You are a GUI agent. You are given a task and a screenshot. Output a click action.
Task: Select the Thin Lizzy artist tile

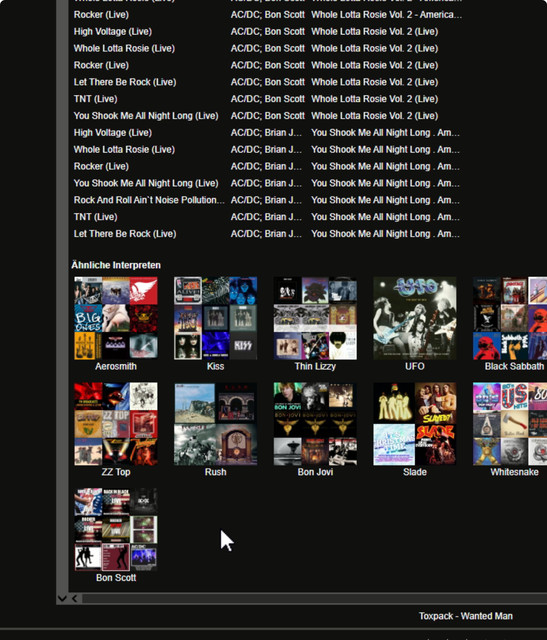click(x=315, y=318)
